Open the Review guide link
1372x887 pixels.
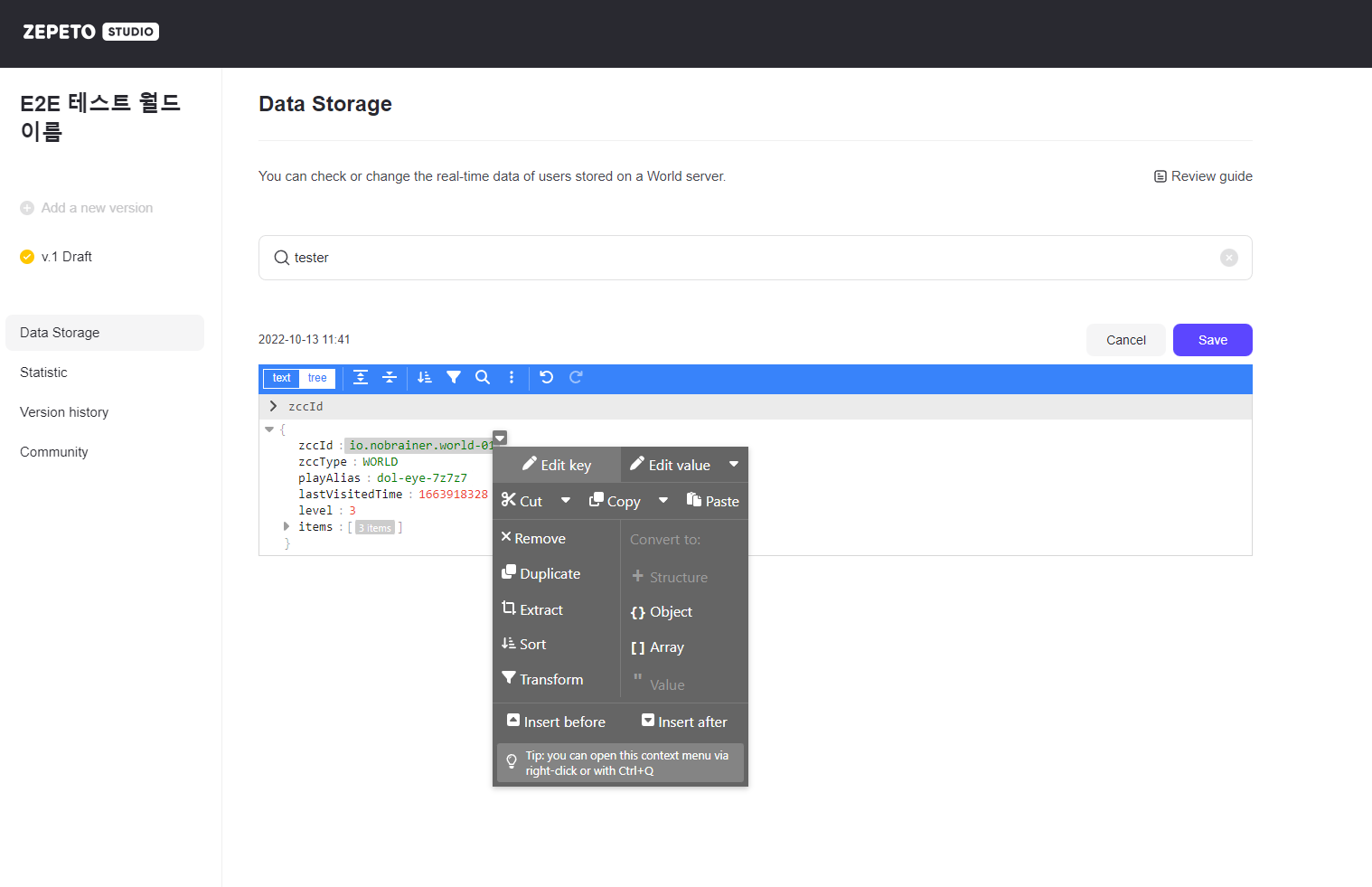[1203, 176]
